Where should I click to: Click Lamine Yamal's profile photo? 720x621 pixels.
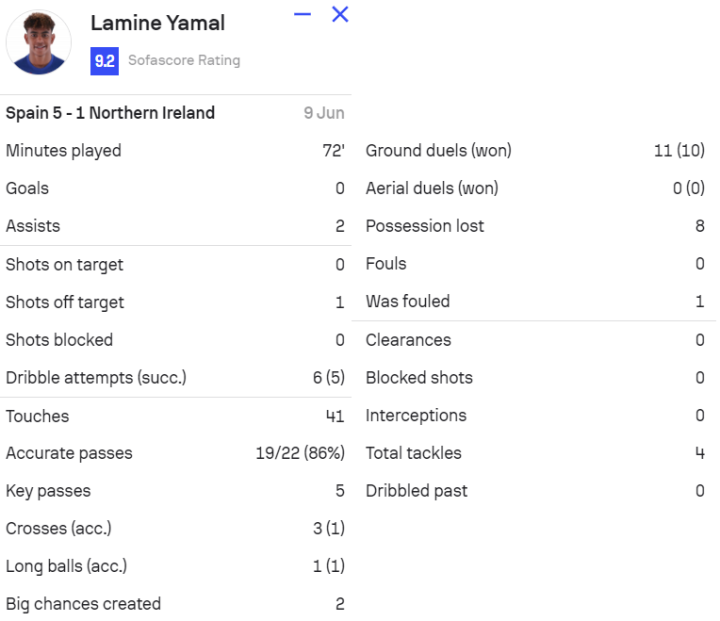pos(39,42)
